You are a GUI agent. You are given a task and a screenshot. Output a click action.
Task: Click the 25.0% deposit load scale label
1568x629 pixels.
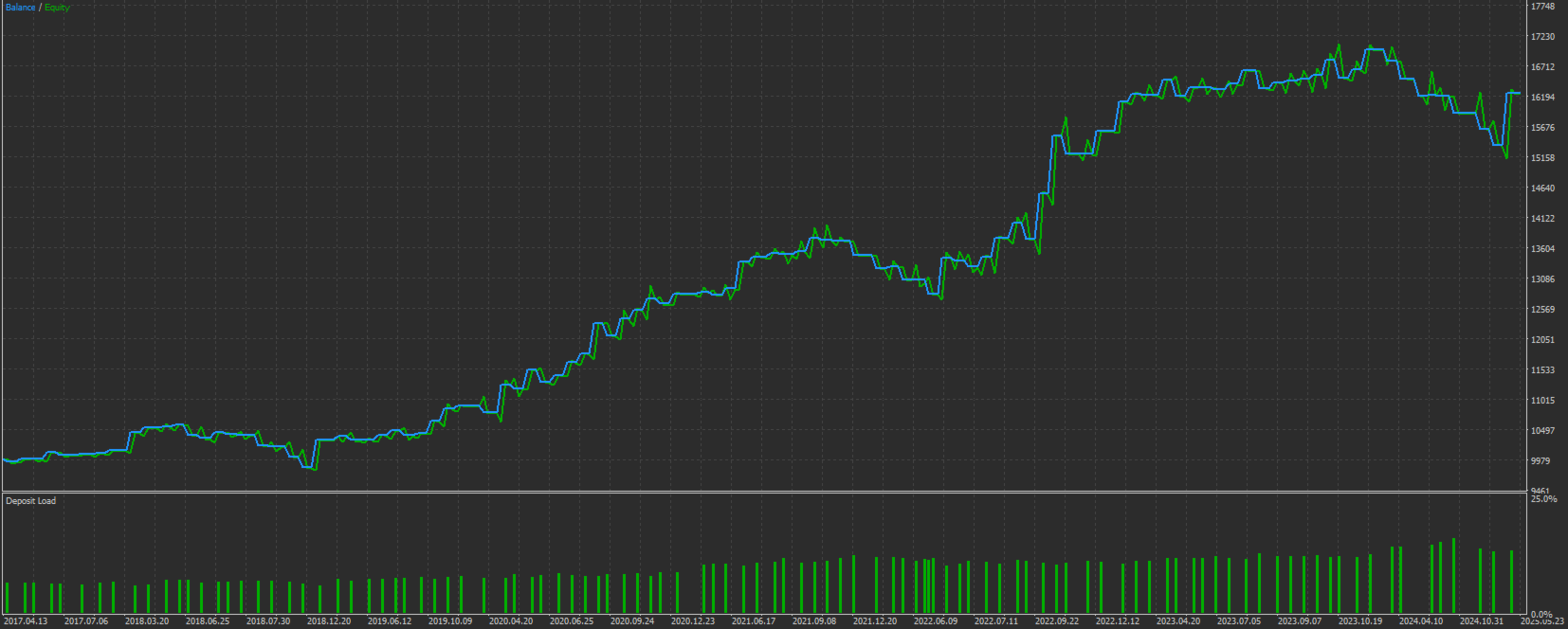tap(1543, 499)
